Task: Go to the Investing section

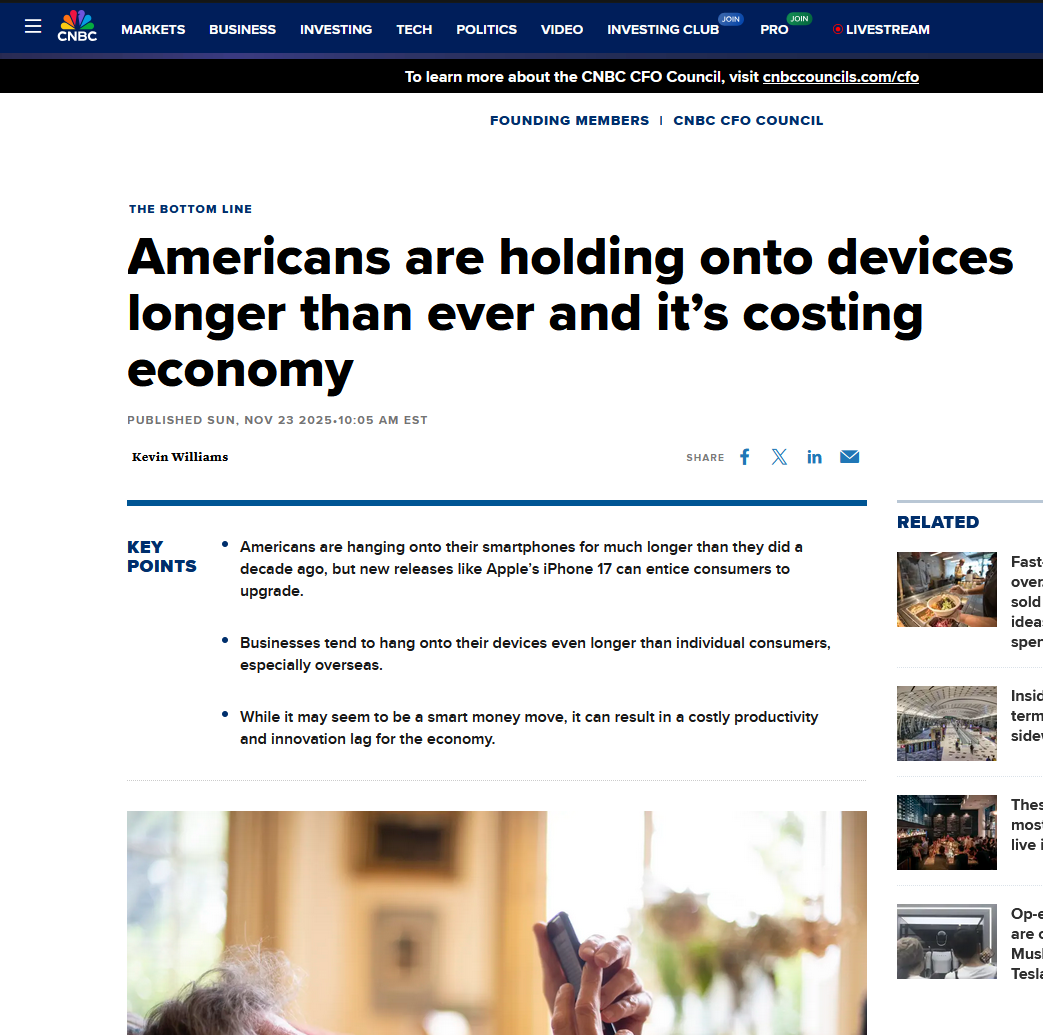Action: (336, 30)
